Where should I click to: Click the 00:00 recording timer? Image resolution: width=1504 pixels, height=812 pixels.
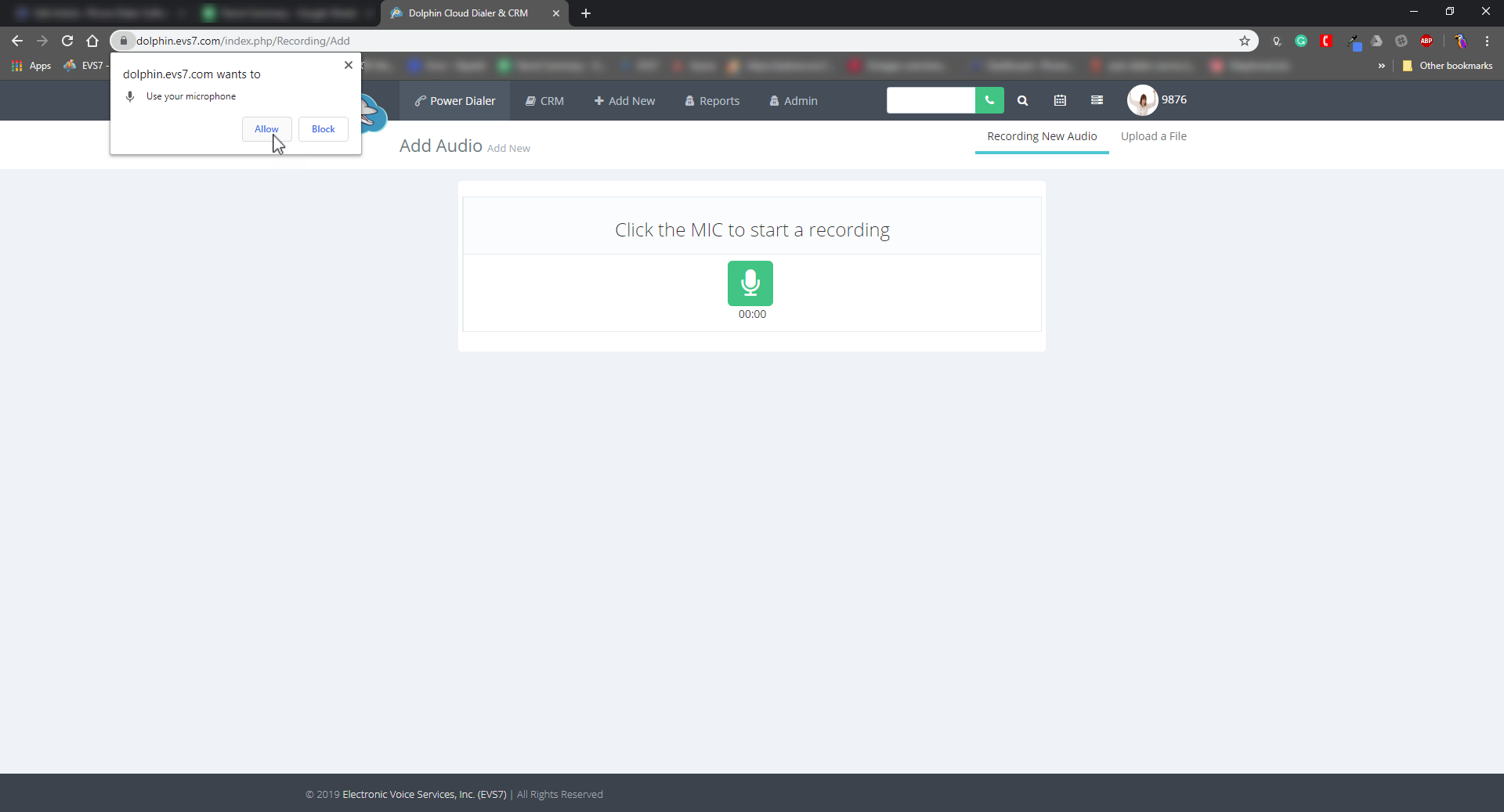coord(752,314)
